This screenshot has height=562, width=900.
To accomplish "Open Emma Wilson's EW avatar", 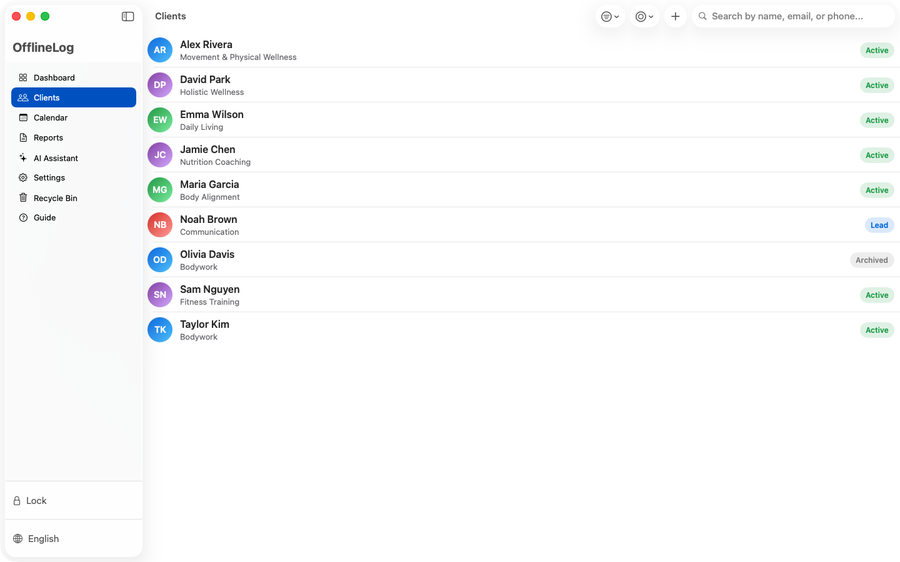I will (x=160, y=120).
